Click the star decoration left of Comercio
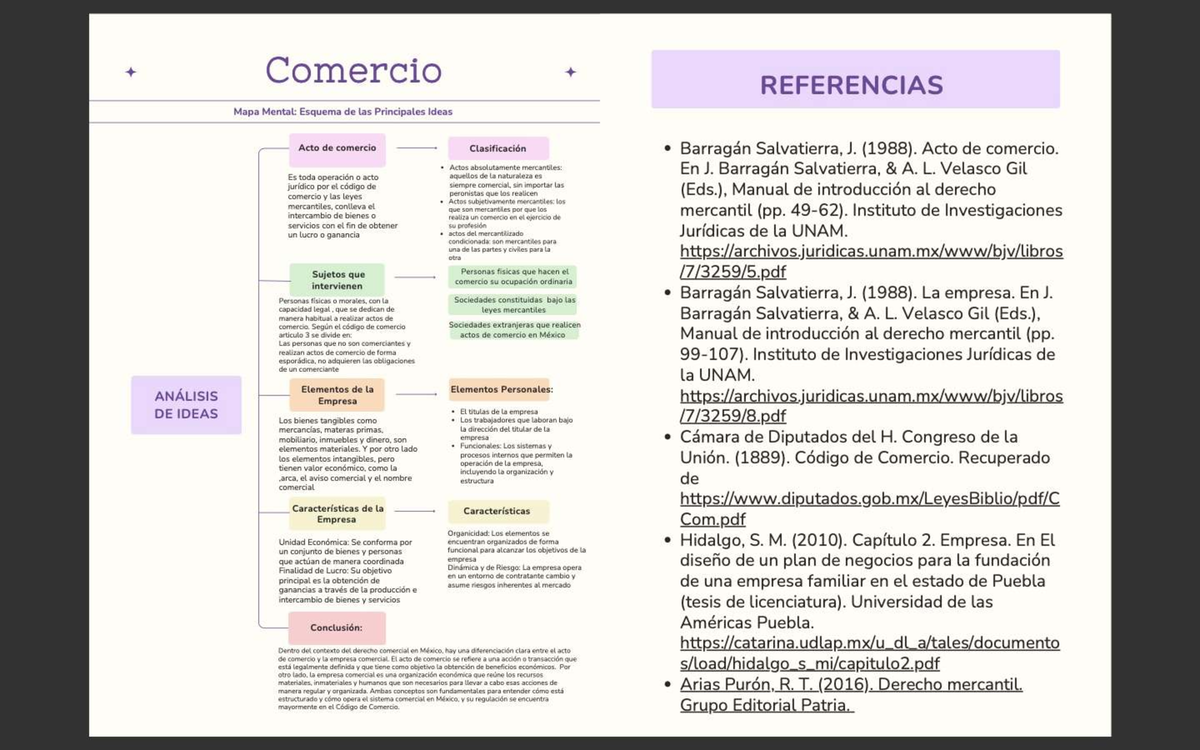Image resolution: width=1200 pixels, height=750 pixels. pos(131,72)
